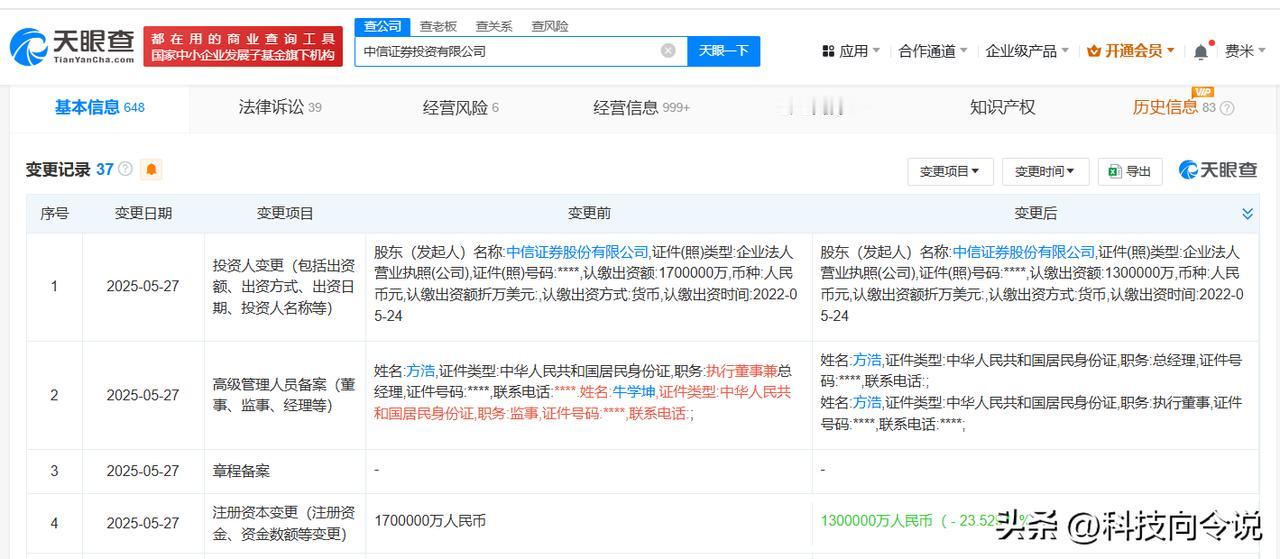Click the 天眼一下 search button

724,51
